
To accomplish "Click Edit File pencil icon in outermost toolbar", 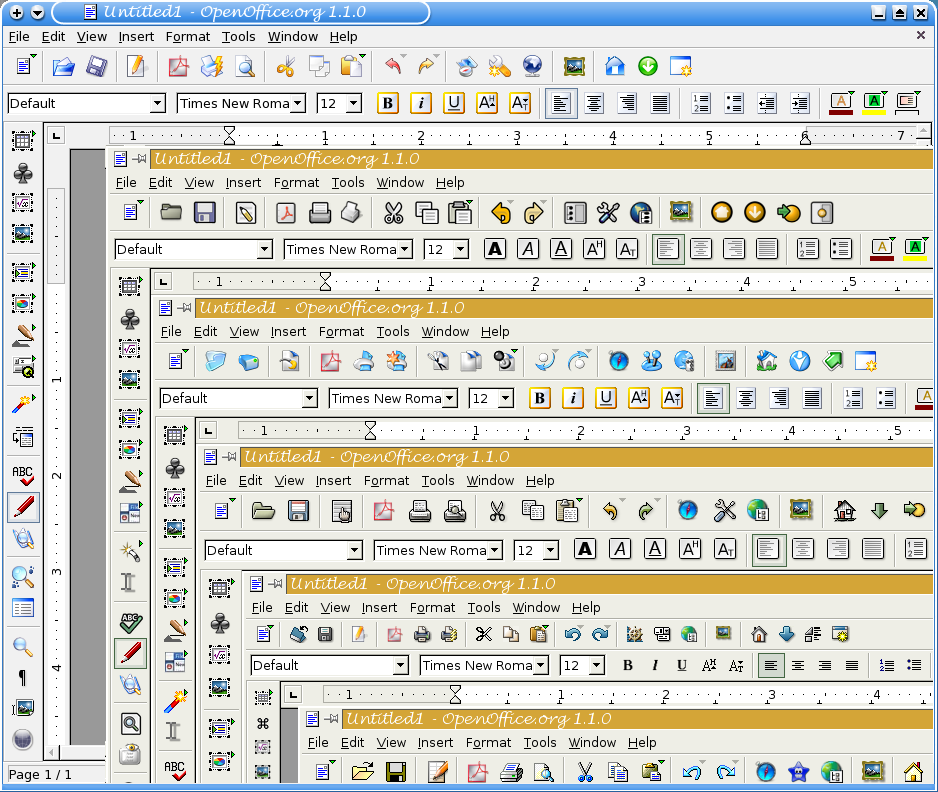I will (136, 66).
